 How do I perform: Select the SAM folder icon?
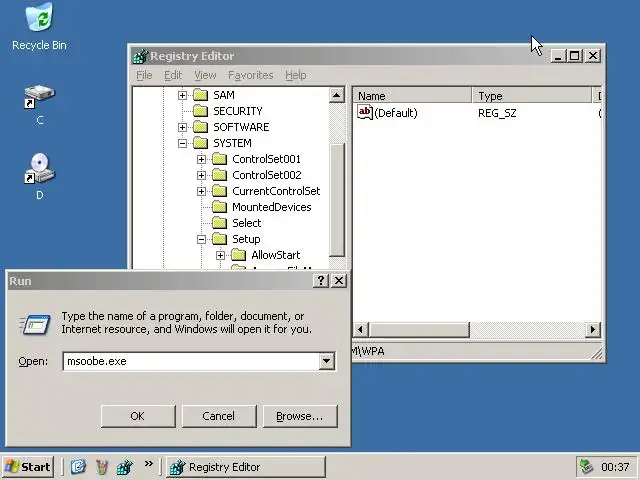pos(200,95)
